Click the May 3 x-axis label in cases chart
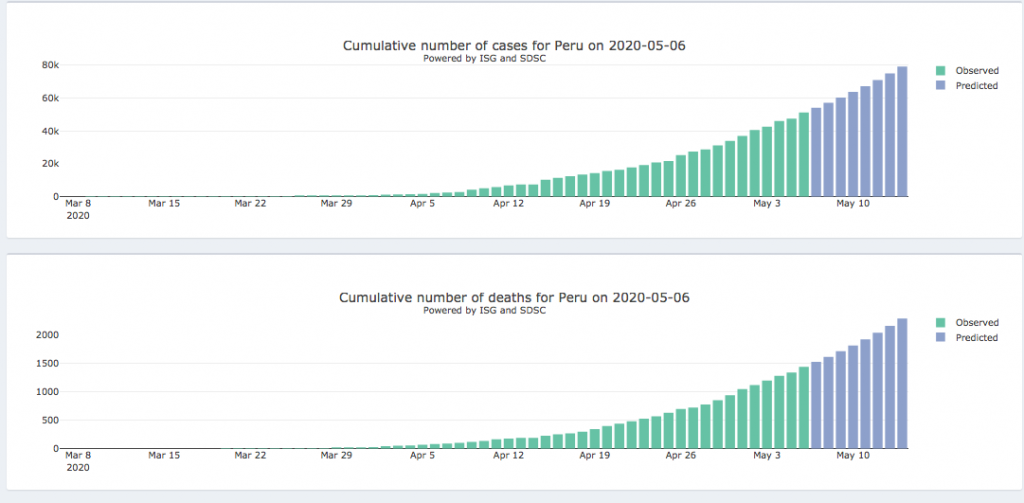1024x503 pixels. click(x=766, y=203)
